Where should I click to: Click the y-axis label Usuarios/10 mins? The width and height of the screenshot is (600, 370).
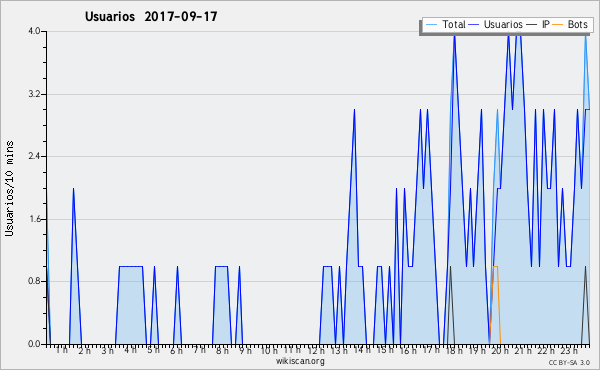click(x=9, y=188)
